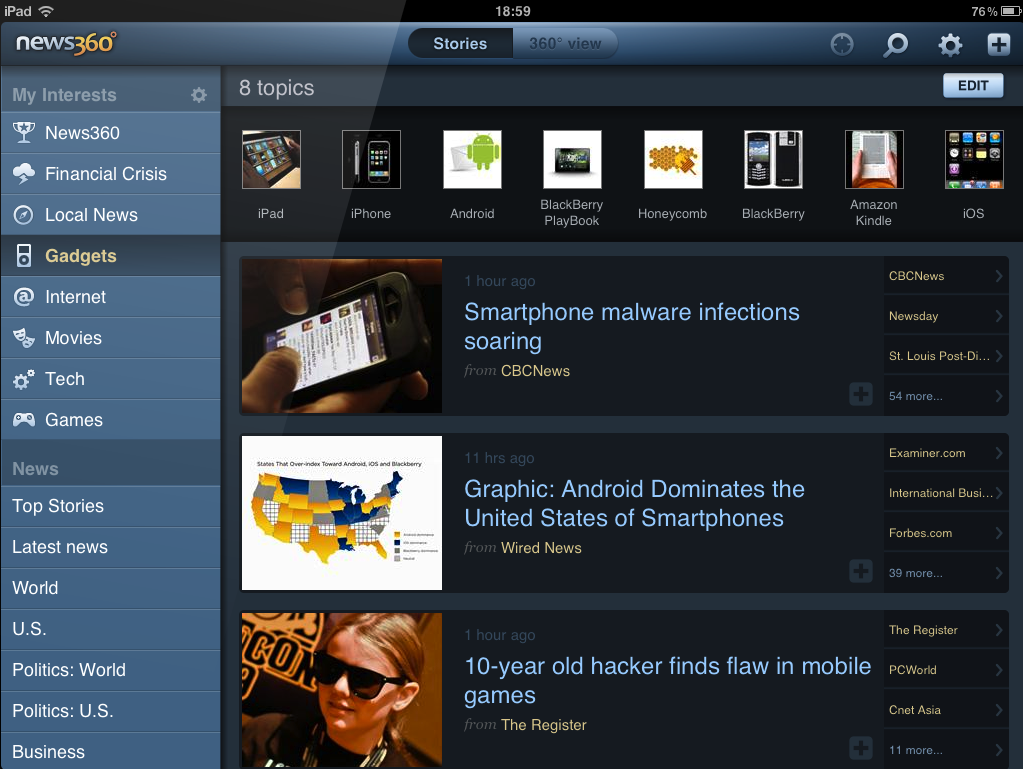Screen dimensions: 1023x769
Task: Open Top Stories in sidebar
Action: click(x=111, y=506)
